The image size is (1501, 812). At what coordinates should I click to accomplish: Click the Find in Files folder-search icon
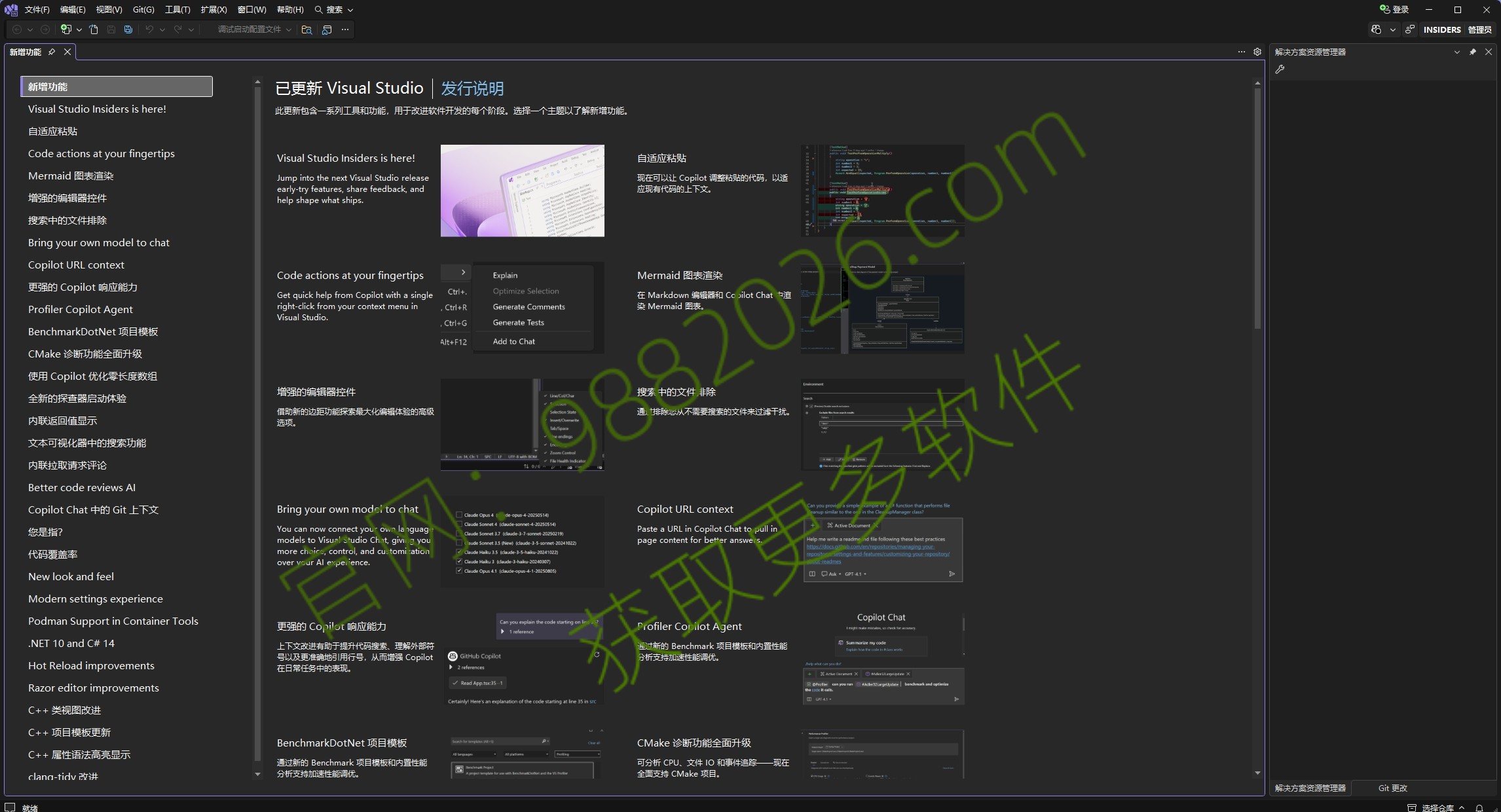point(306,29)
